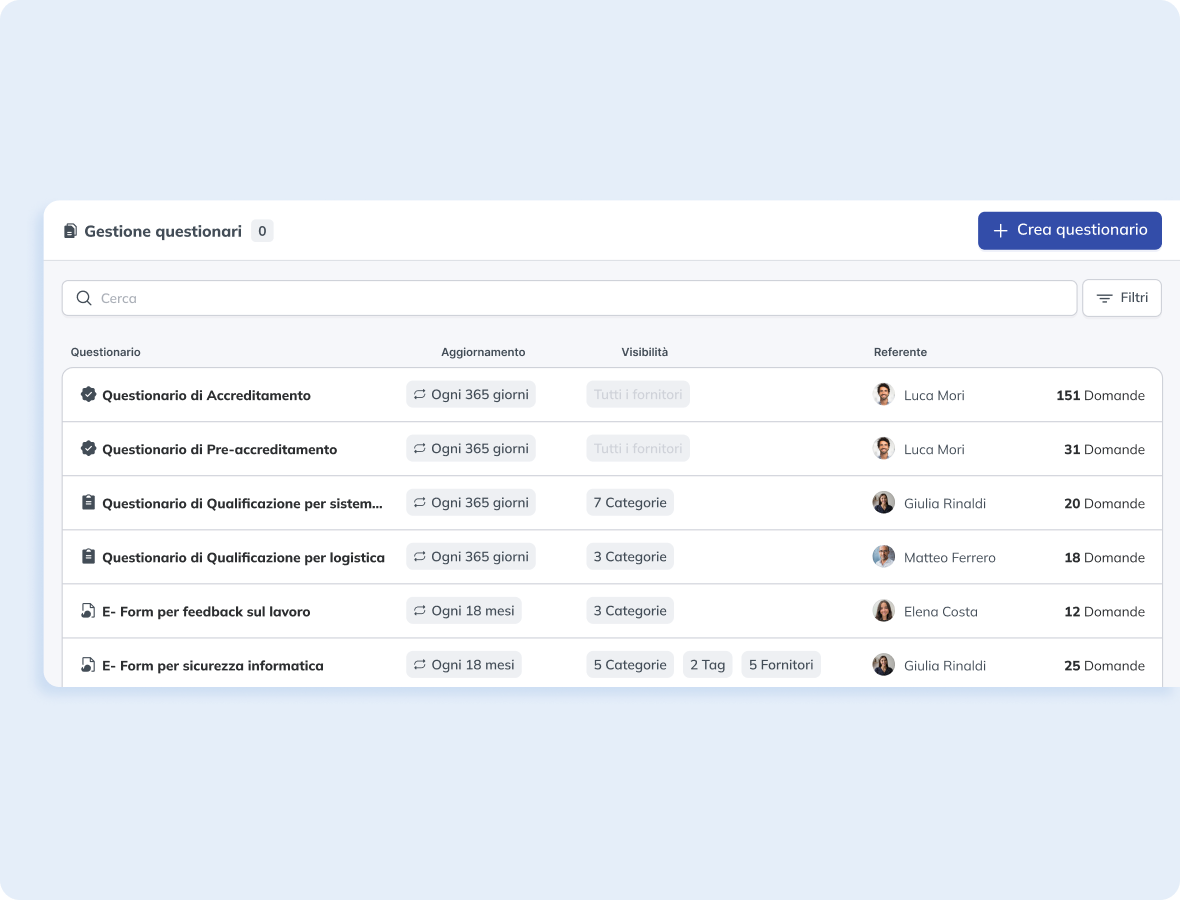Select the 7 Categorie visibility tag
The width and height of the screenshot is (1180, 900).
[630, 503]
